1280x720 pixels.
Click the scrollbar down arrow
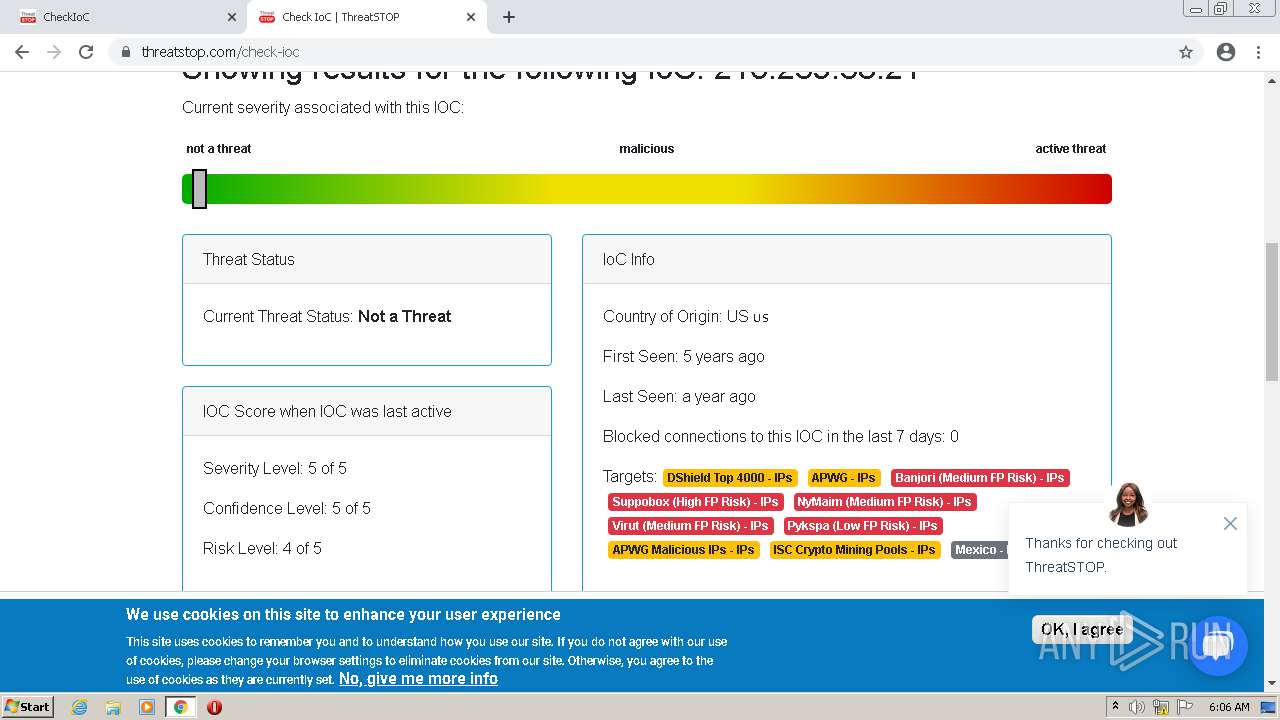[1272, 683]
